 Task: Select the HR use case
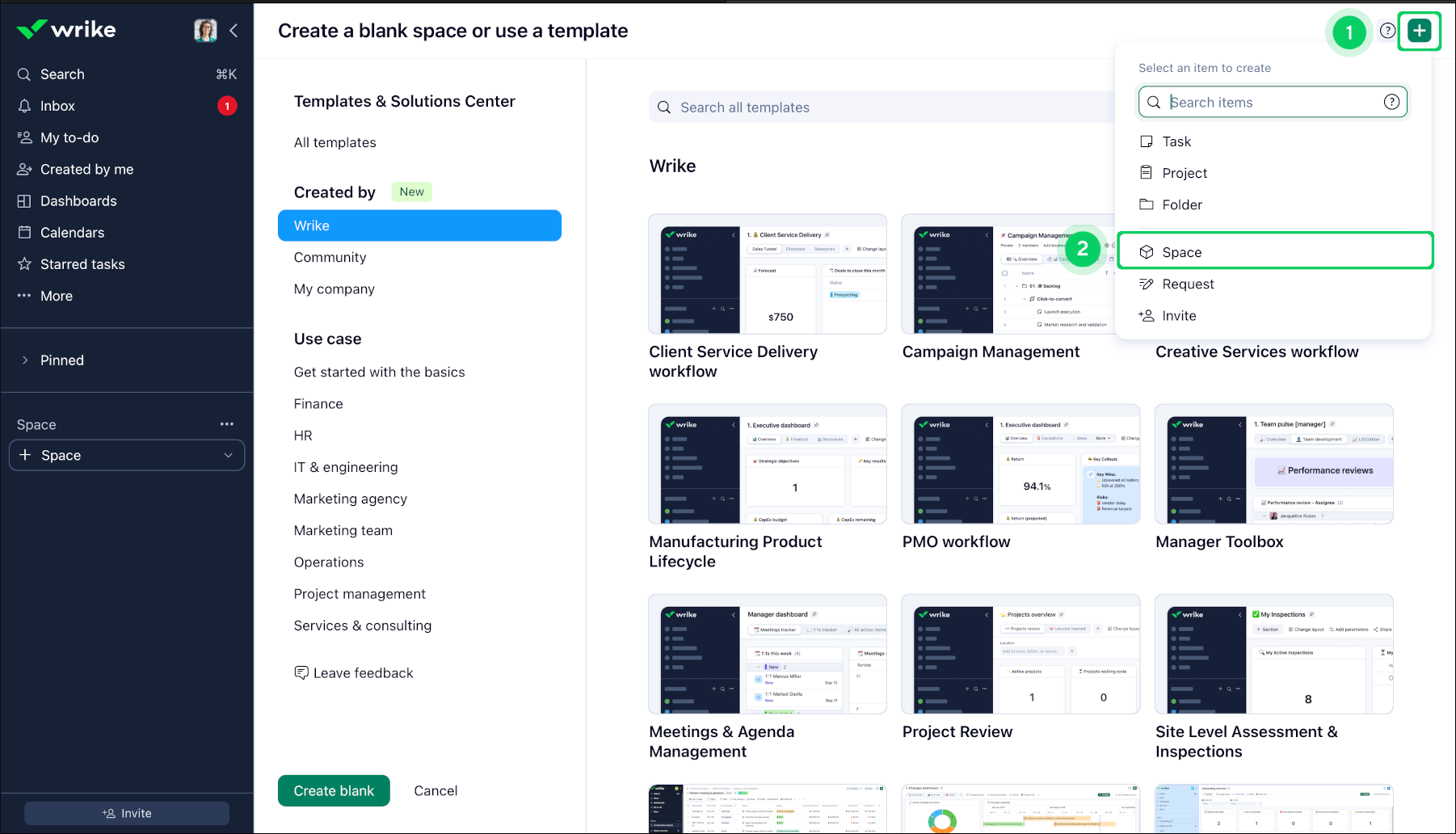303,436
